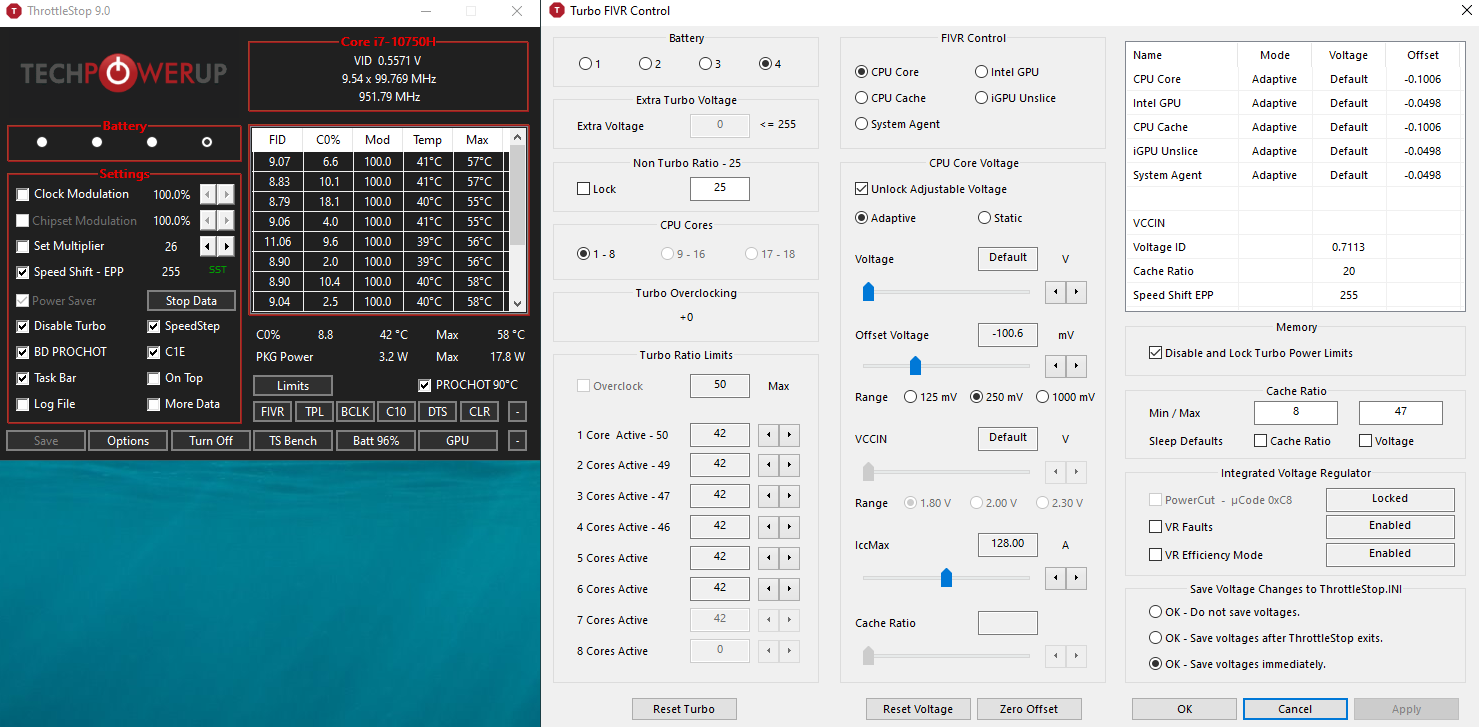Select battery profile 2 radio in FIVR
This screenshot has width=1479, height=727.
coord(645,64)
